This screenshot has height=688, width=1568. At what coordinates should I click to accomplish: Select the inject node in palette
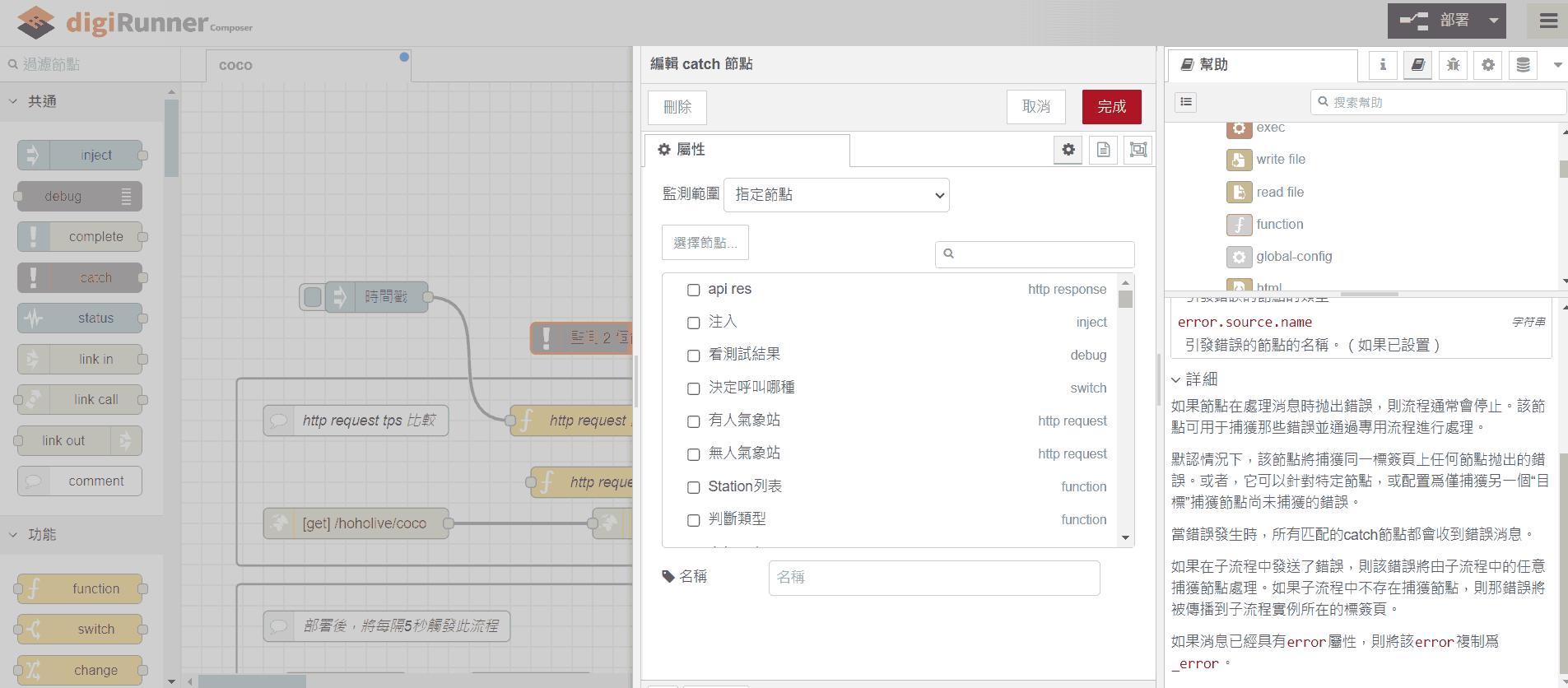pyautogui.click(x=80, y=155)
